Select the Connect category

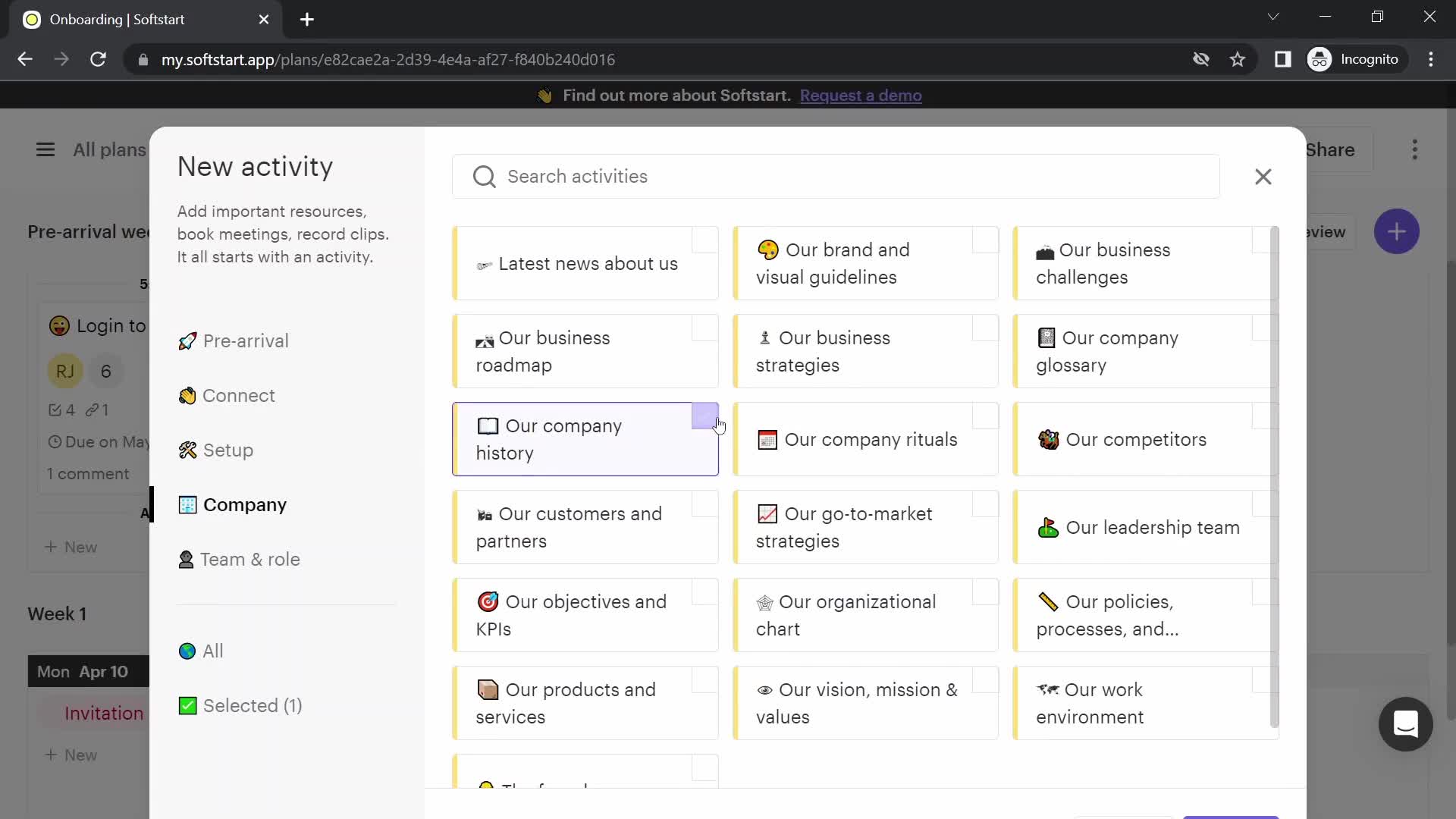[x=227, y=396]
